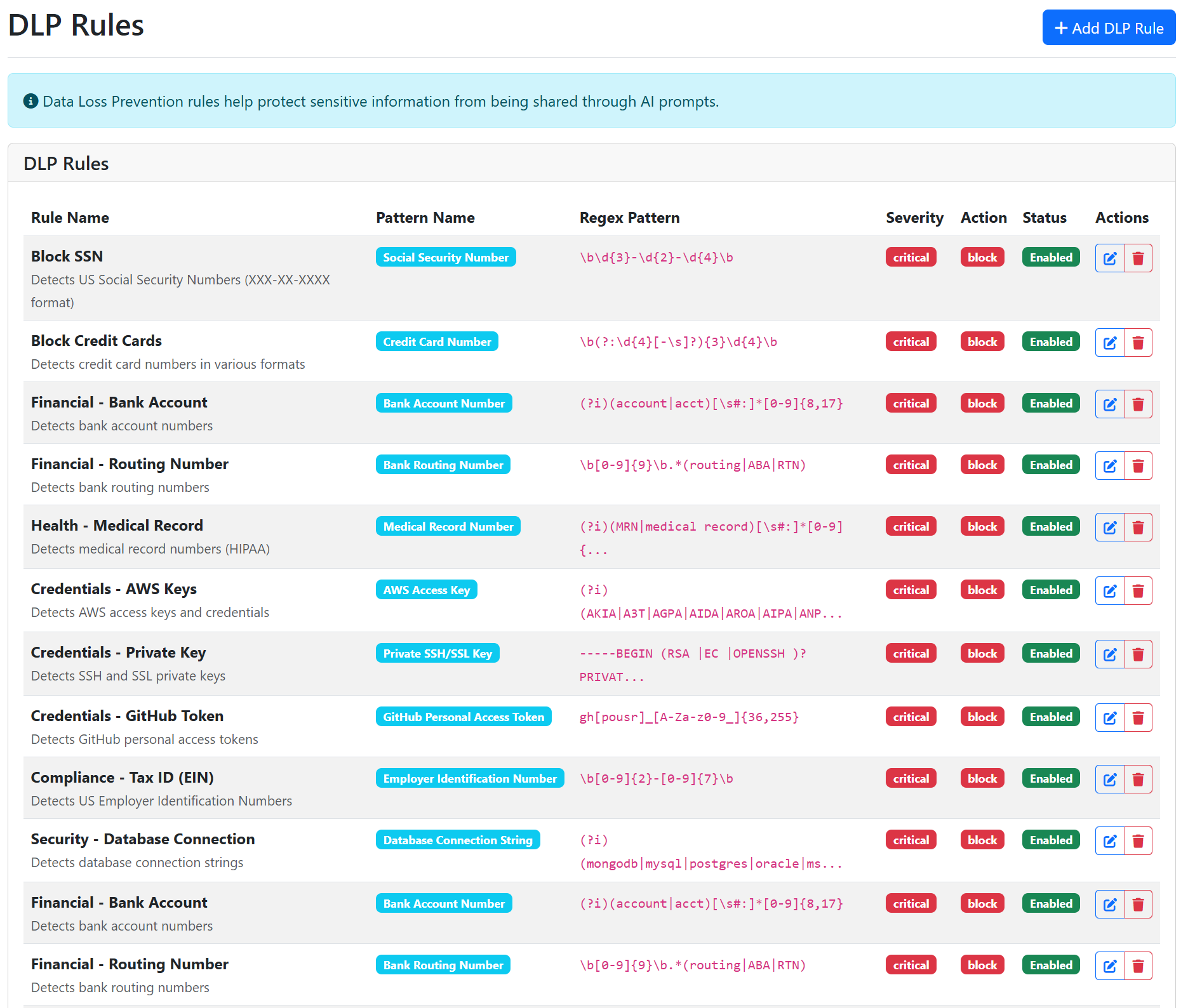Delete the Block SSN rule
The width and height of the screenshot is (1195, 1008).
[1138, 258]
